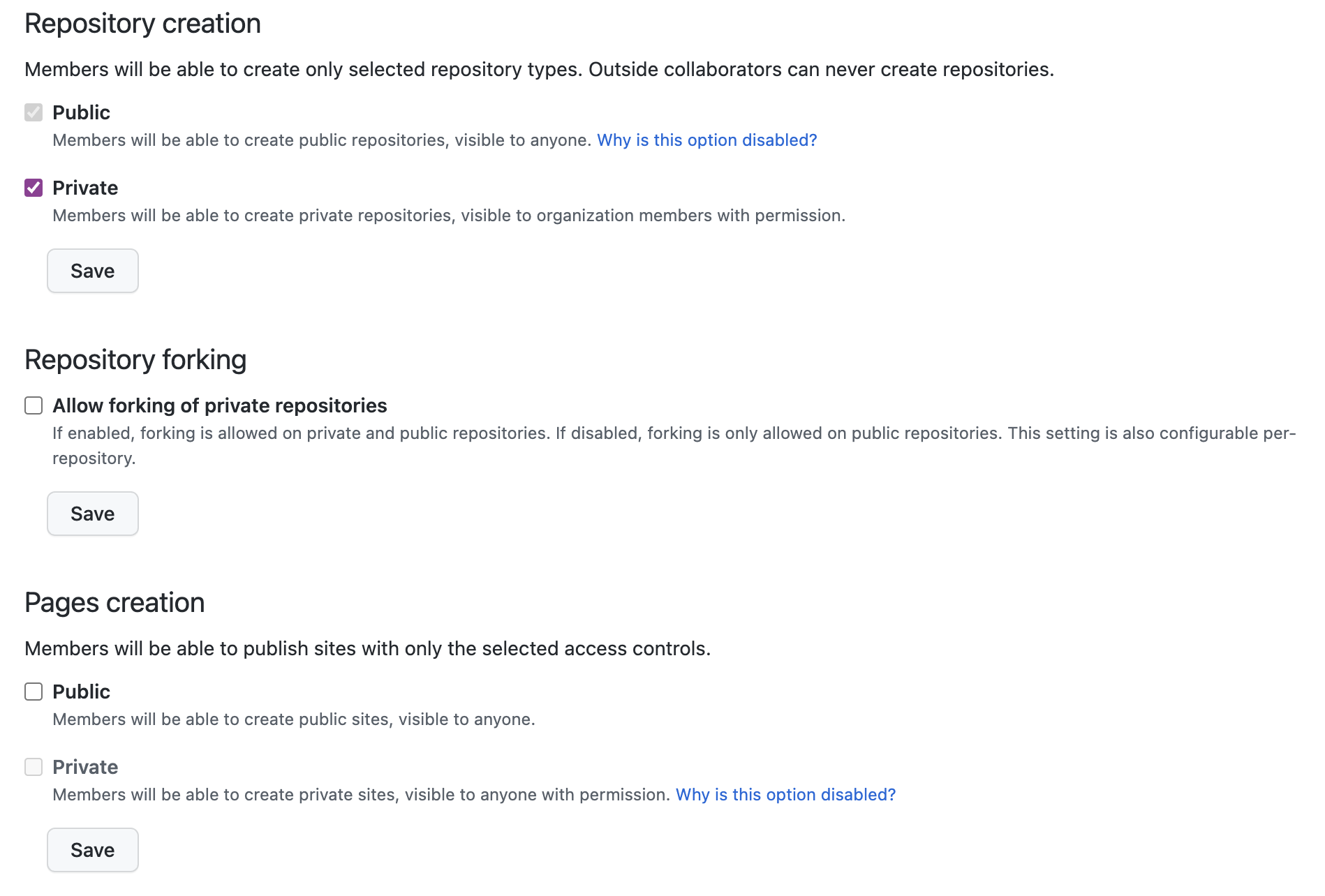1325x896 pixels.
Task: Uncheck the Private repository creation checkbox
Action: click(34, 188)
